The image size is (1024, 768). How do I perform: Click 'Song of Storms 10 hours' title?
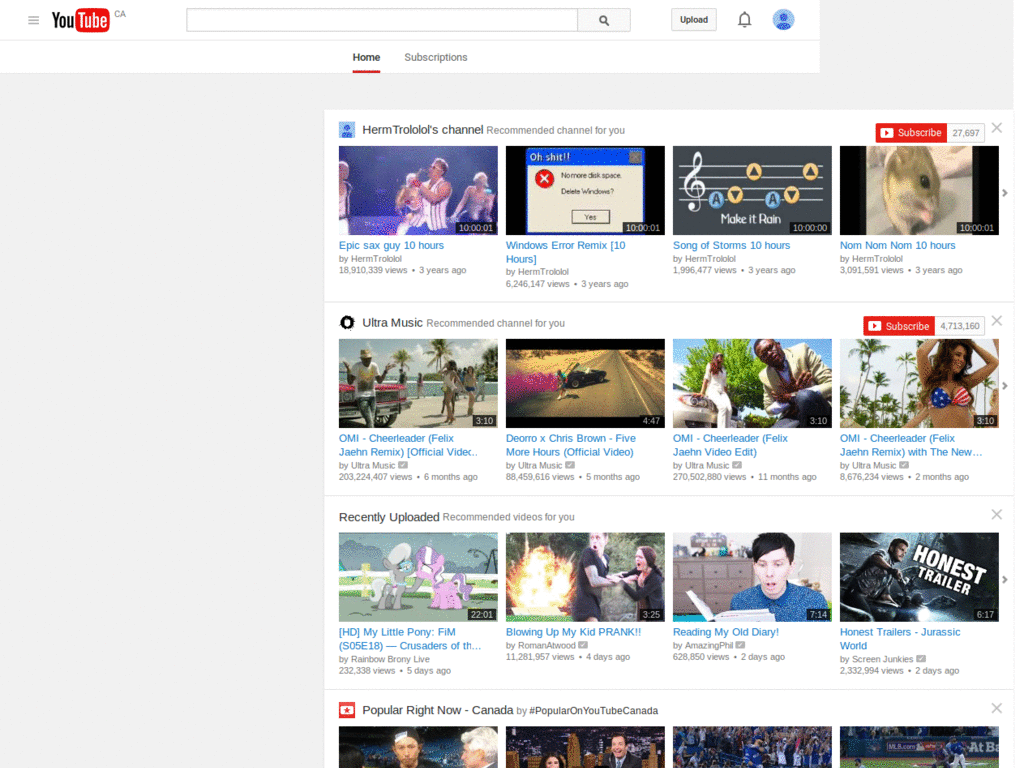[x=731, y=246]
